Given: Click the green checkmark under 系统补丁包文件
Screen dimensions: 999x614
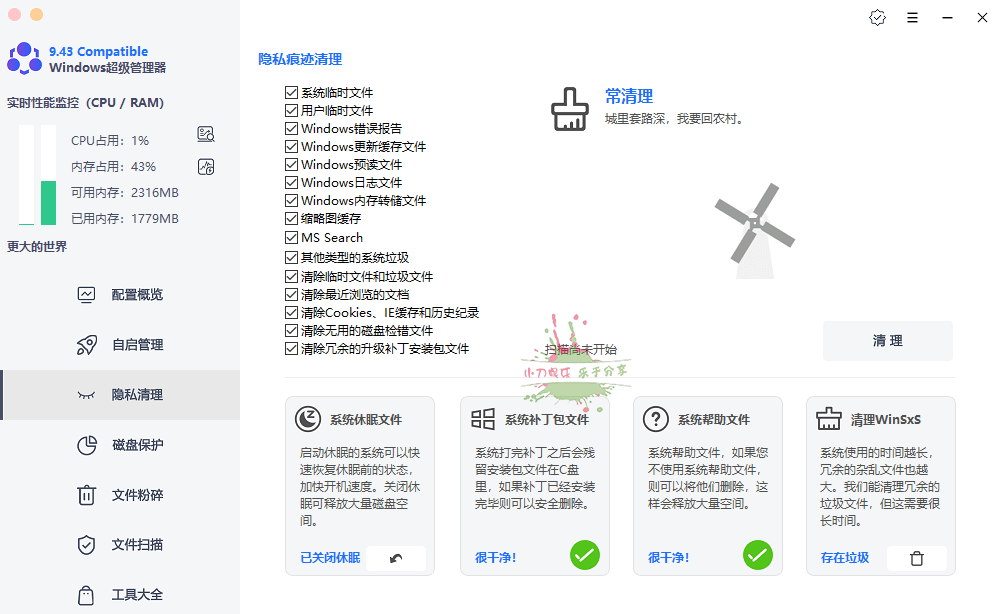Looking at the screenshot, I should [584, 554].
